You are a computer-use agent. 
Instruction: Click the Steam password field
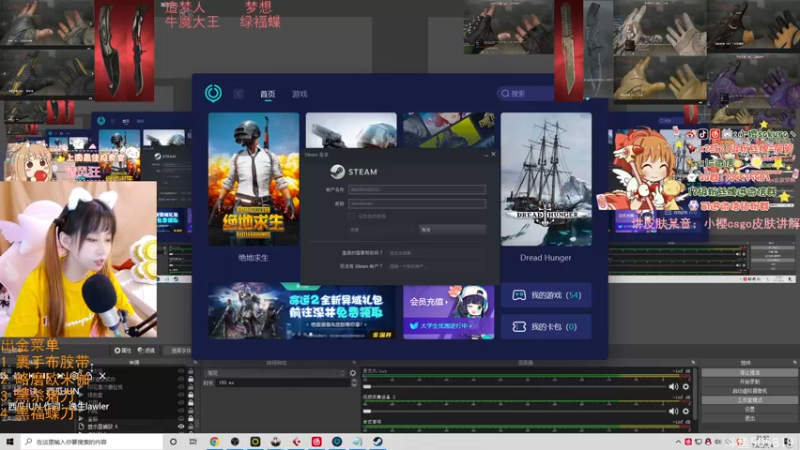click(x=417, y=204)
